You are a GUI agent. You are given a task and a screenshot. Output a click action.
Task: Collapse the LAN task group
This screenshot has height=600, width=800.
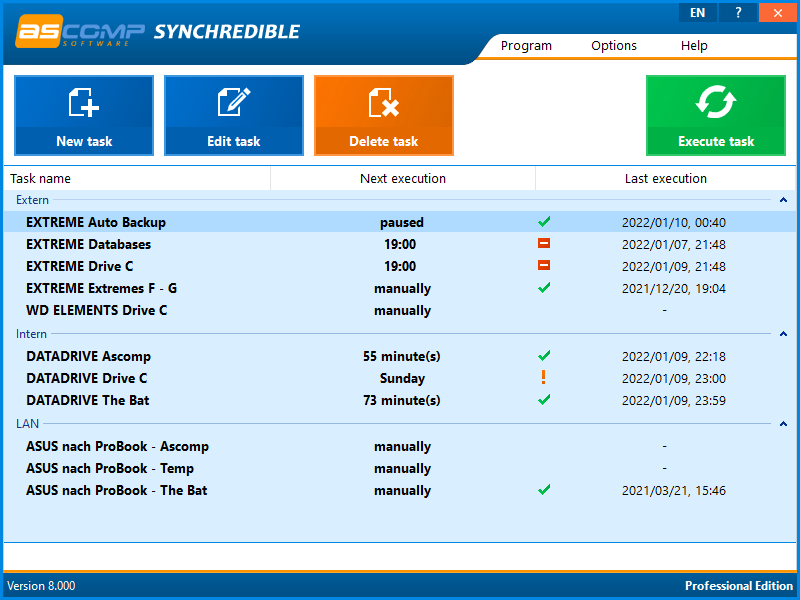tap(782, 423)
